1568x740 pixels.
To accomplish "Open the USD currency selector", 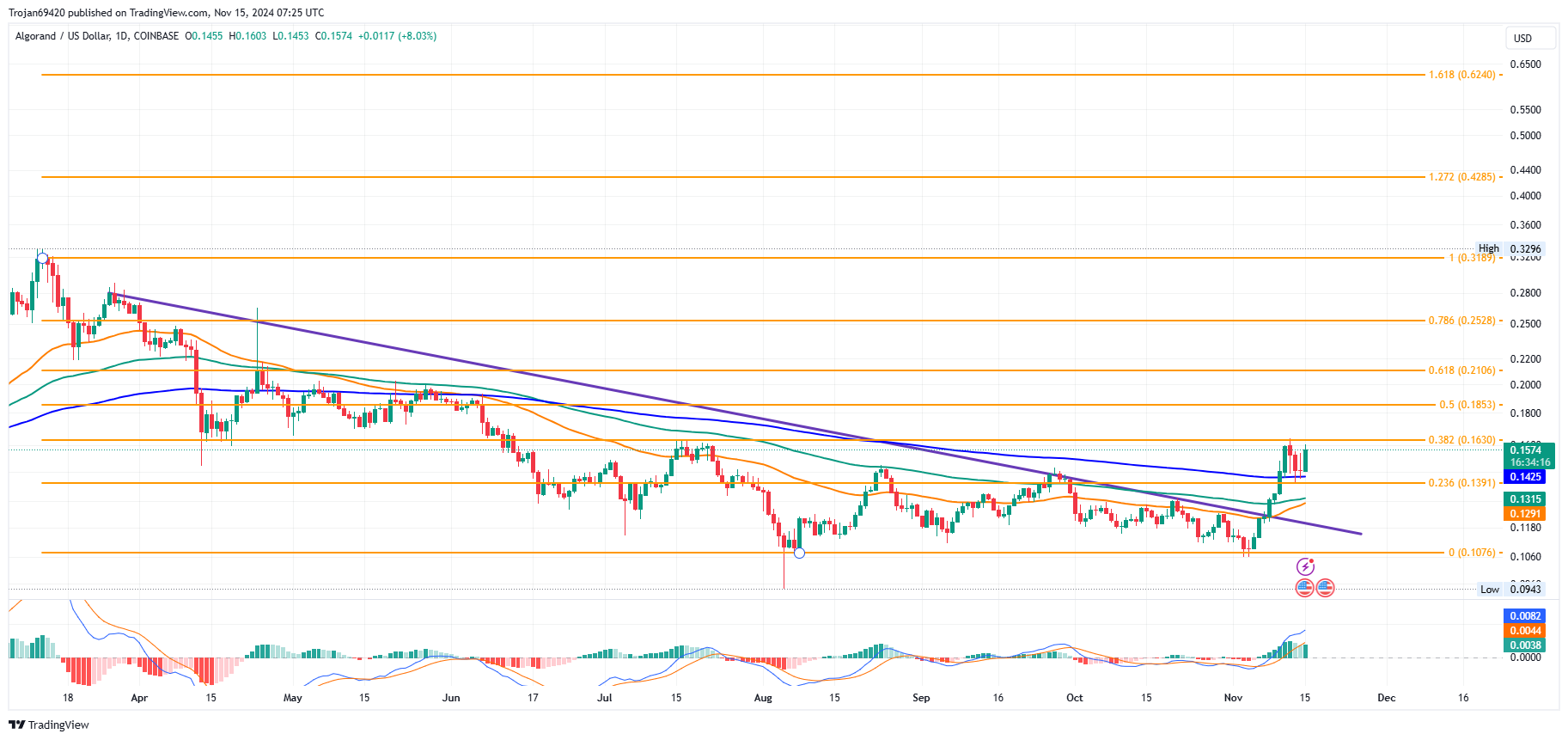I will point(1529,39).
